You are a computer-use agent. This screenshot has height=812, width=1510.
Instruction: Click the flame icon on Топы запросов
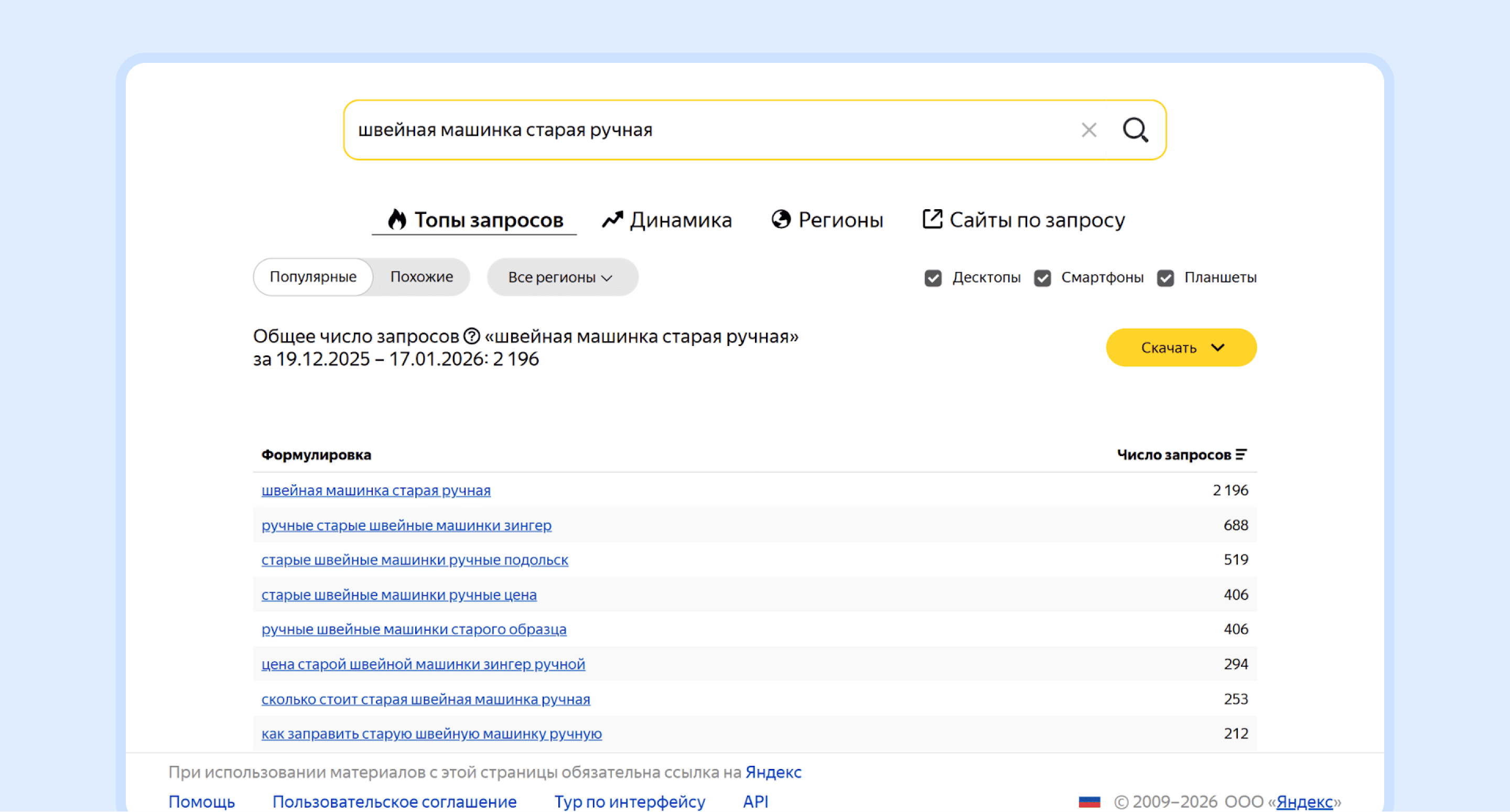(397, 219)
